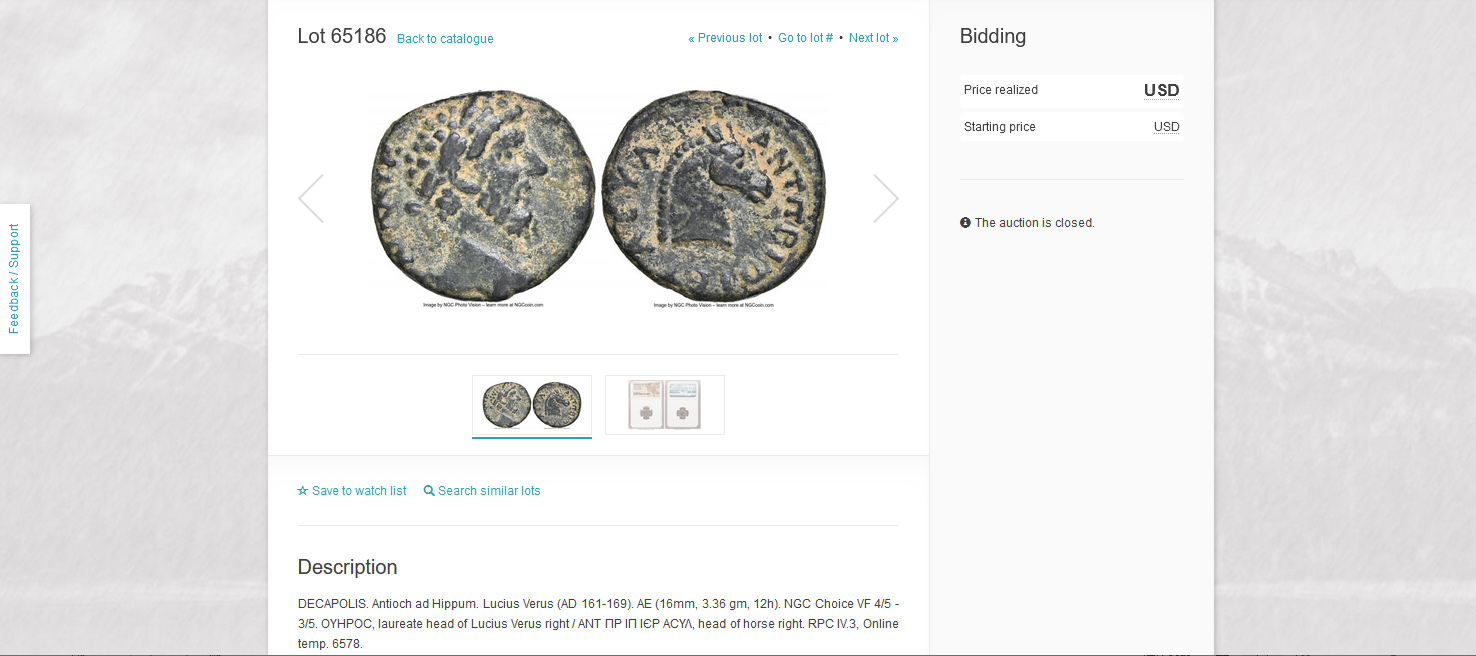Click the horse head reverse of coin image

point(714,195)
